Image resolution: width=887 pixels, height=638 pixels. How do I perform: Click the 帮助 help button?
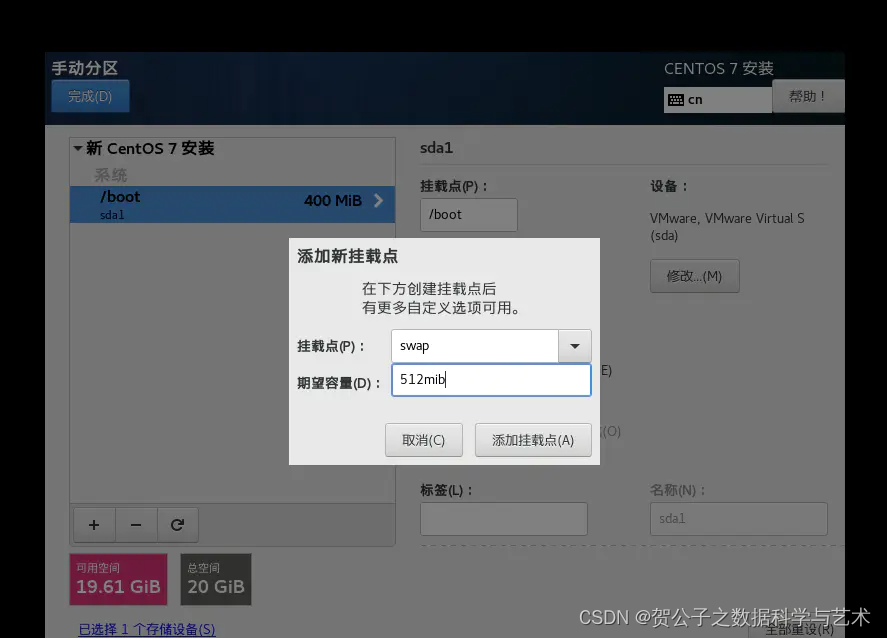(x=808, y=96)
